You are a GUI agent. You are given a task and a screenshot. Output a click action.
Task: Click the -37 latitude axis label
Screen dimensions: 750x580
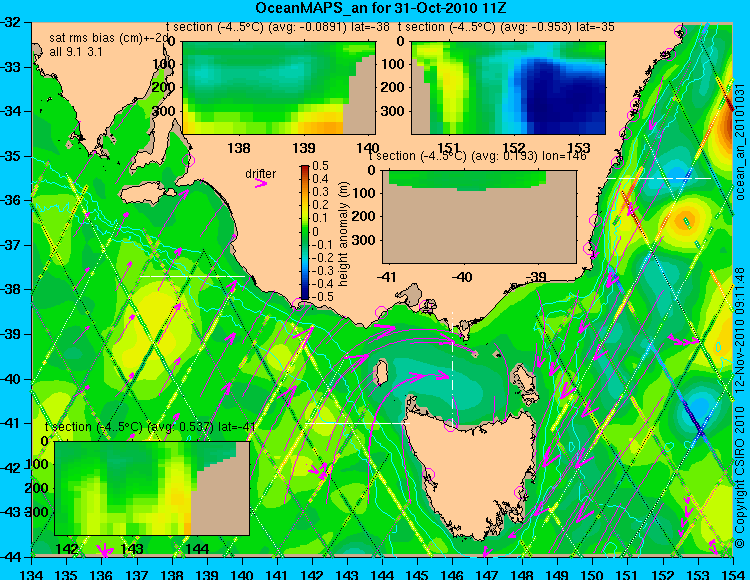coord(10,245)
